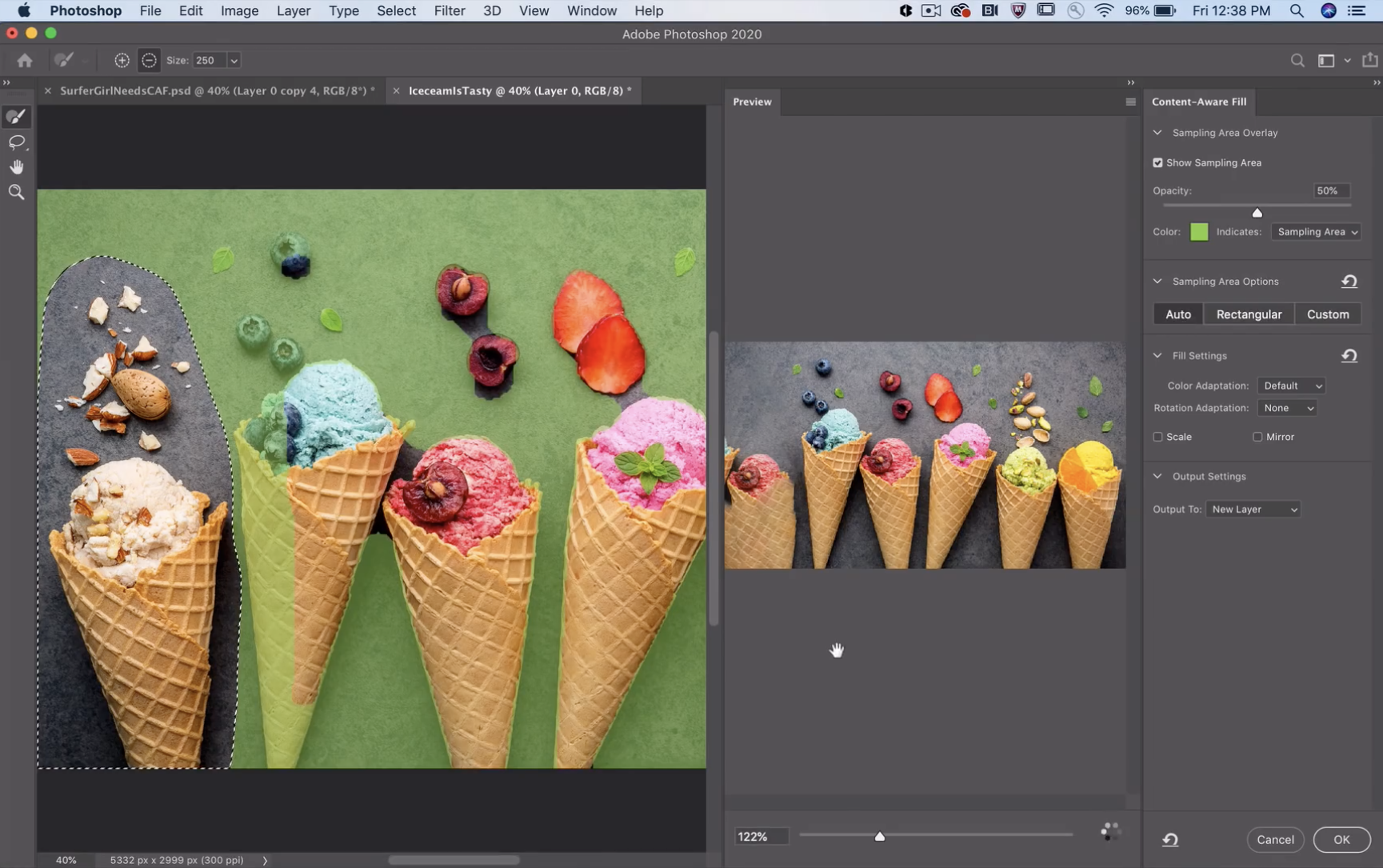The image size is (1383, 868).
Task: Open the brush Size dropdown arrow
Action: coord(234,61)
